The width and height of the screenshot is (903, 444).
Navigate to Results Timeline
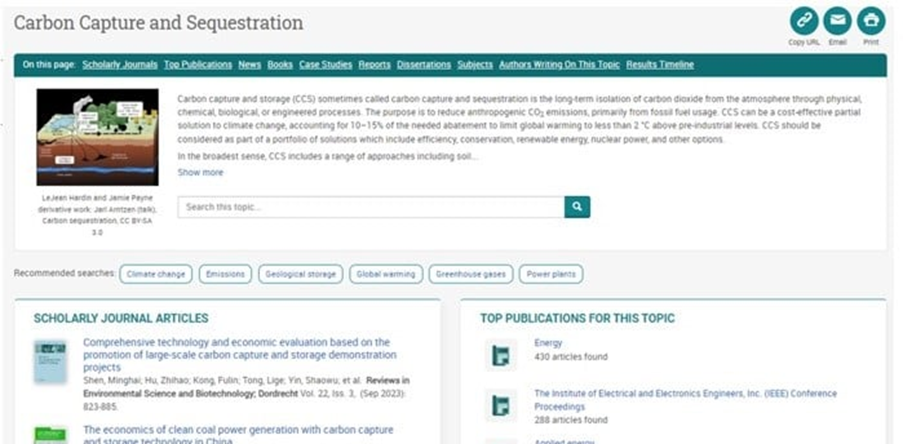pyautogui.click(x=660, y=65)
